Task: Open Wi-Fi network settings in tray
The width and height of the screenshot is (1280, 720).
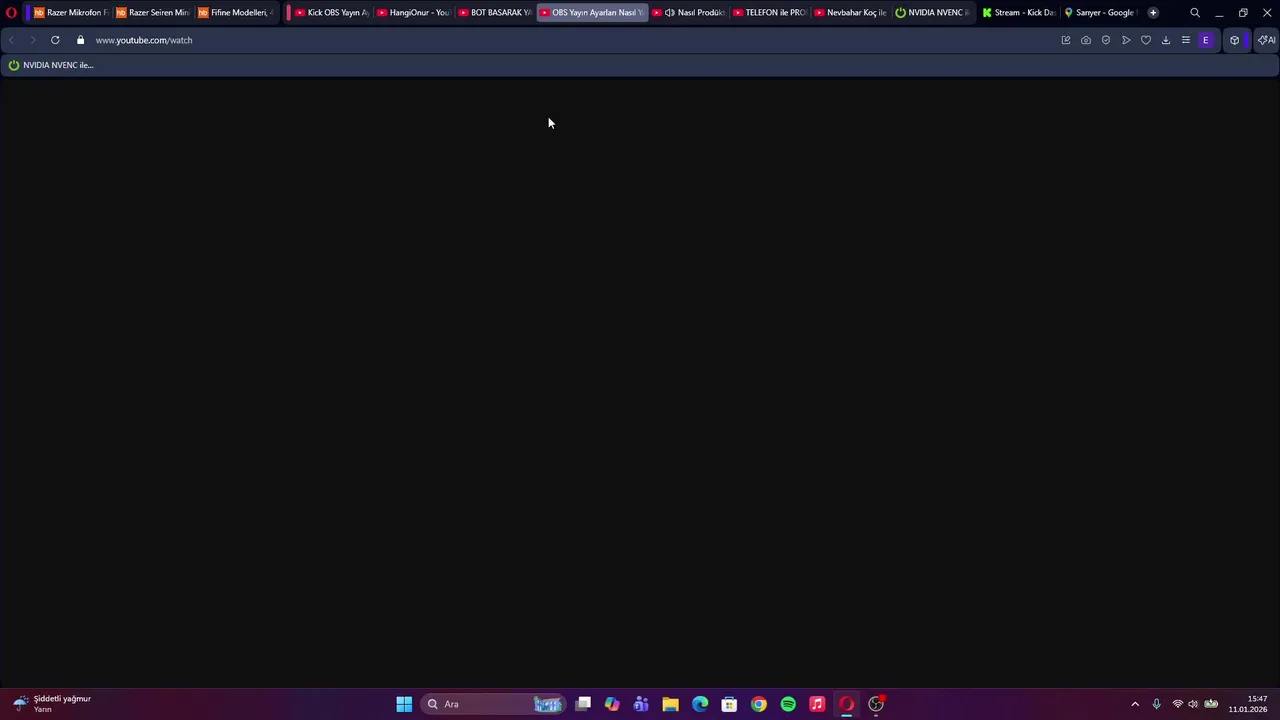Action: click(1177, 704)
